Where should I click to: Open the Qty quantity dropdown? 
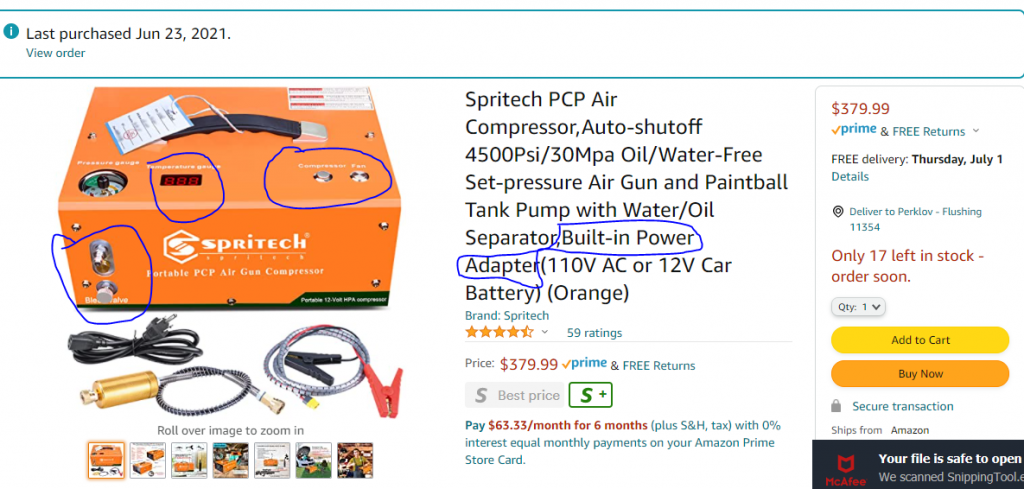tap(858, 307)
